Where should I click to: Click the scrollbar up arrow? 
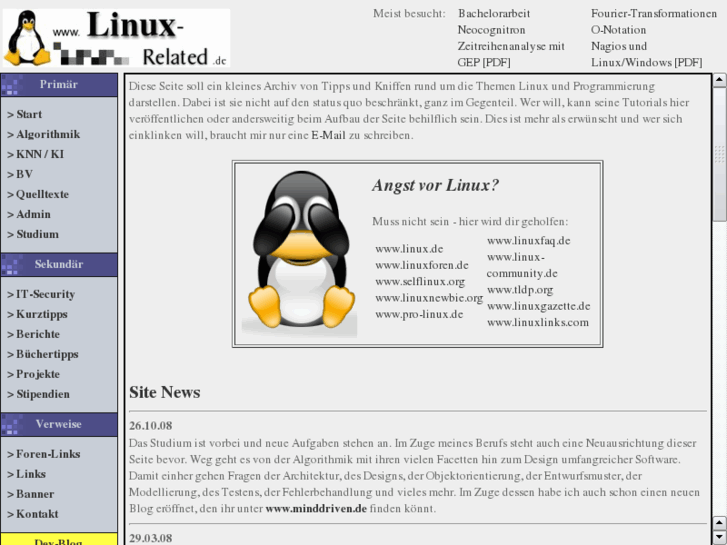pos(719,80)
